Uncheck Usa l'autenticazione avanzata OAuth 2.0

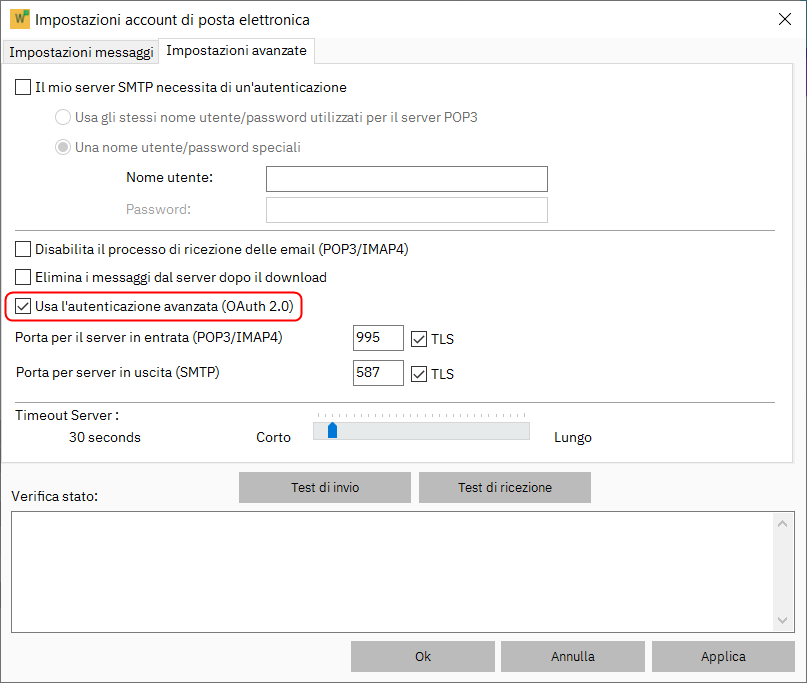[23, 305]
